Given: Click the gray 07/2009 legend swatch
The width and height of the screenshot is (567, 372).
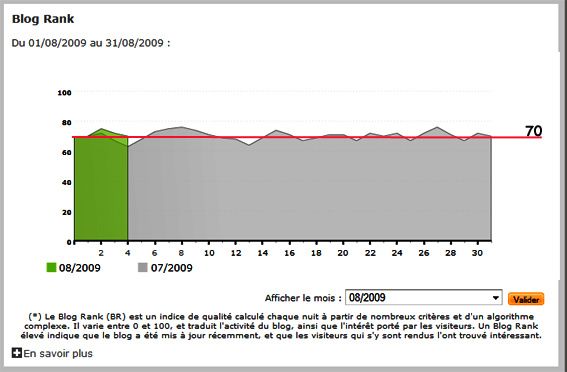Looking at the screenshot, I should pos(143,268).
